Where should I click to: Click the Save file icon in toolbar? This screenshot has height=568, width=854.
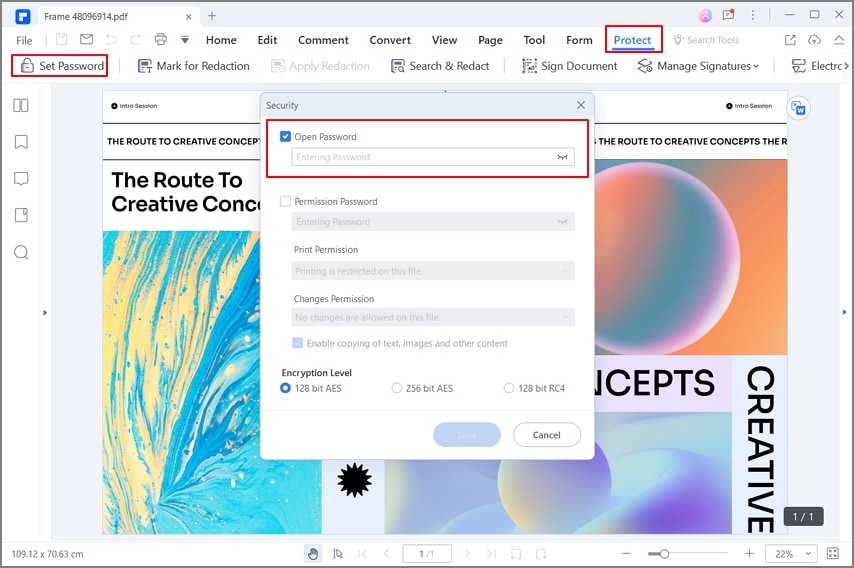point(62,39)
